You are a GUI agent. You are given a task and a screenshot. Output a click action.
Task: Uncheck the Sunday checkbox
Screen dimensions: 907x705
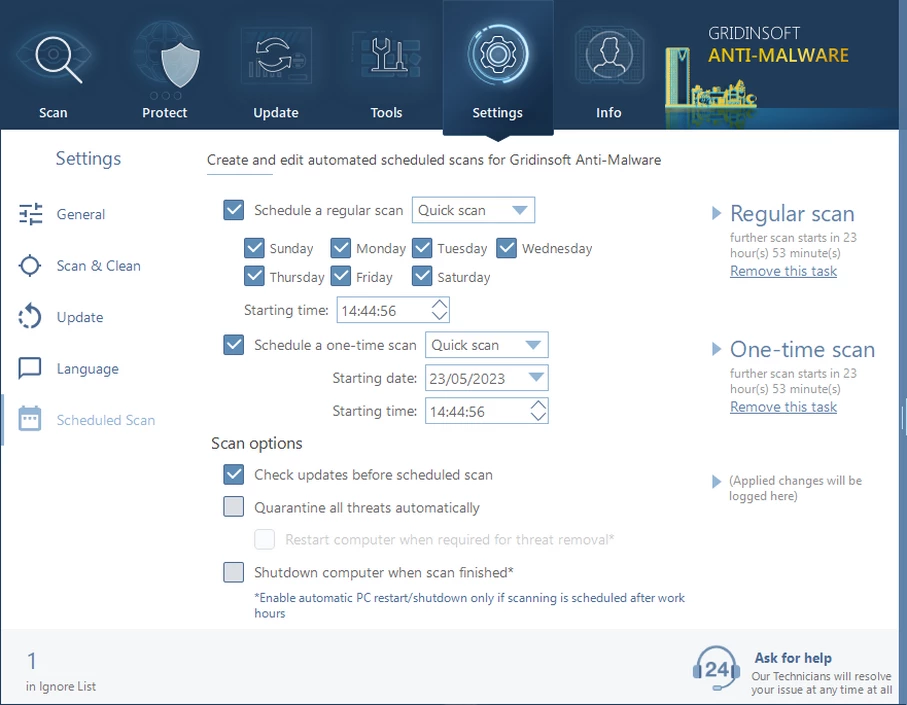pyautogui.click(x=254, y=248)
